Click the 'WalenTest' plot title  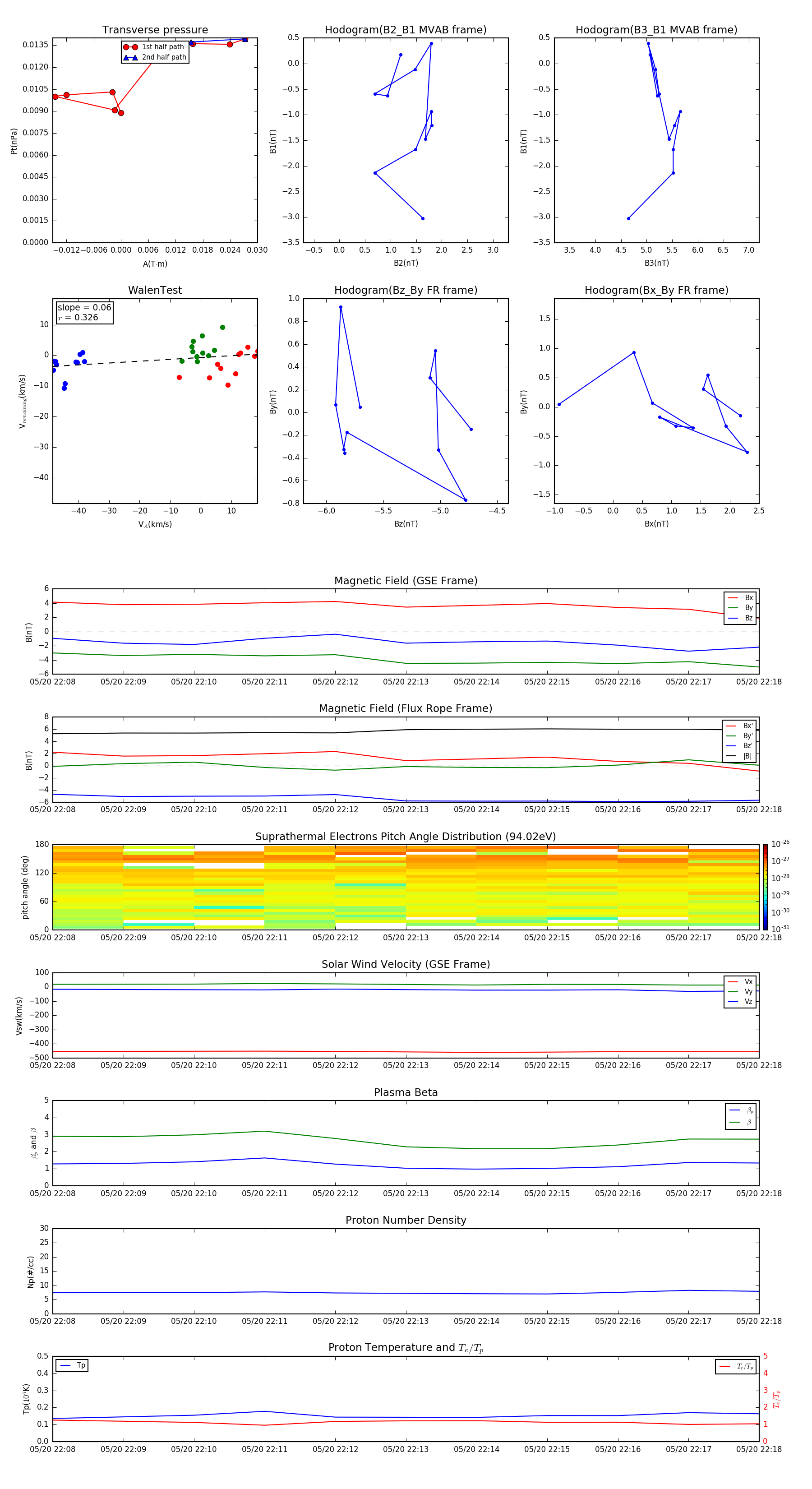(155, 290)
